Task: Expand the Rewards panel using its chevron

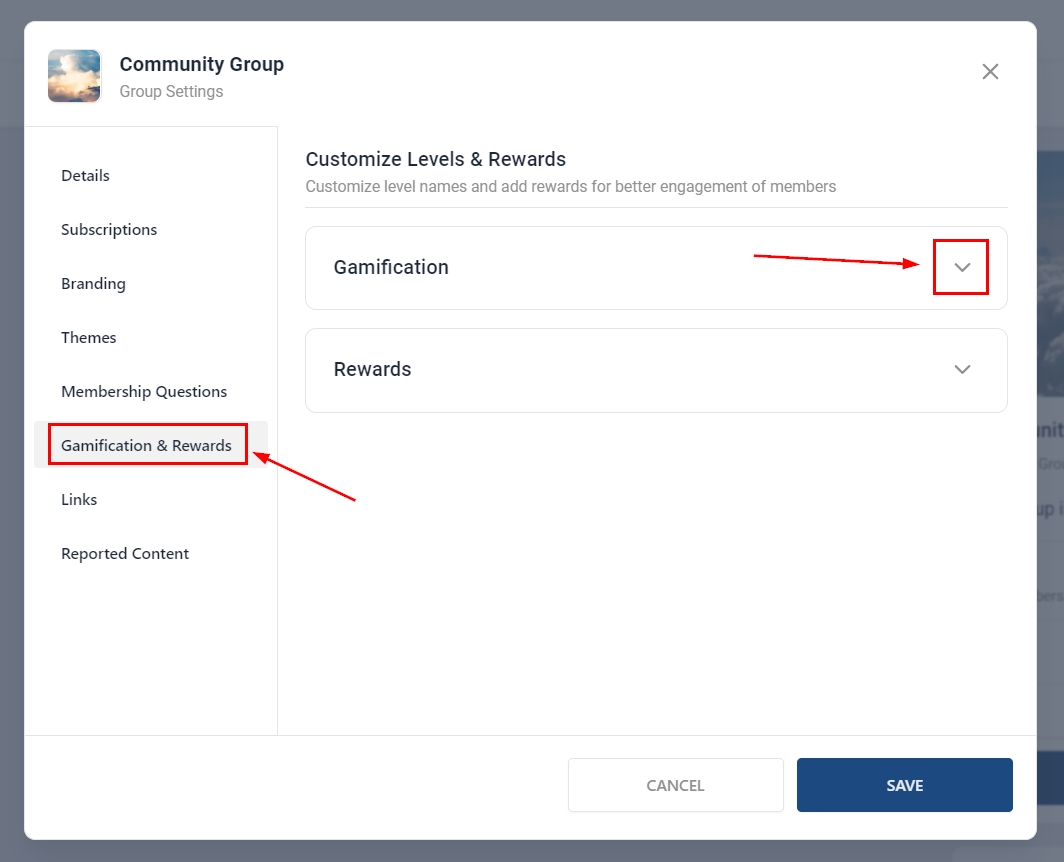Action: [962, 370]
